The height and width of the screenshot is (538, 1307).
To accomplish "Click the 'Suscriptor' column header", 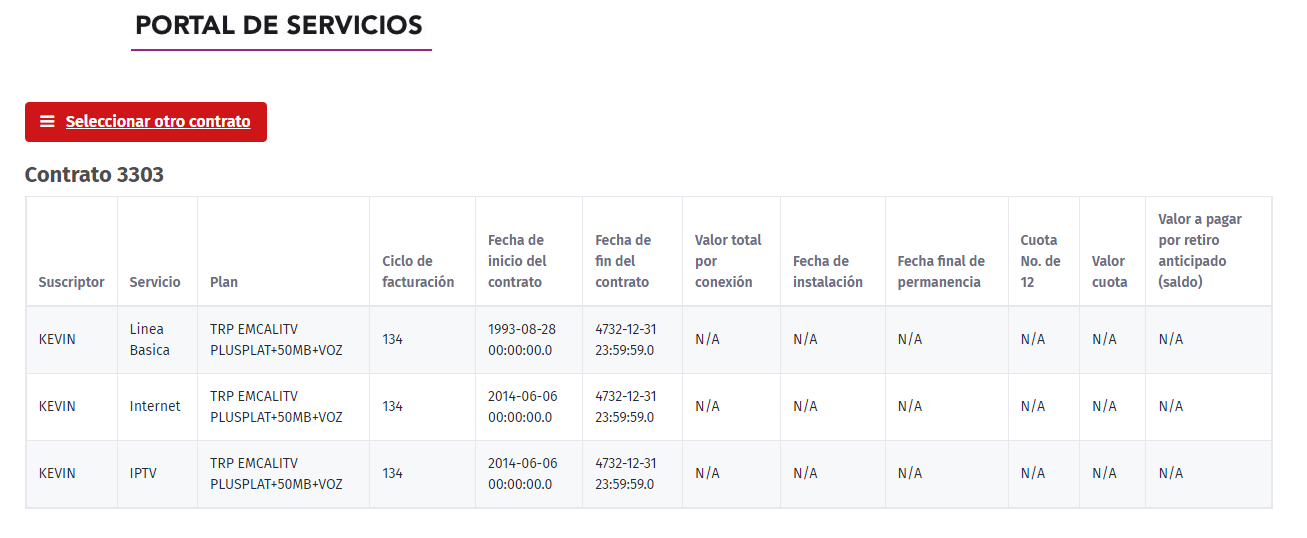I will click(x=71, y=282).
